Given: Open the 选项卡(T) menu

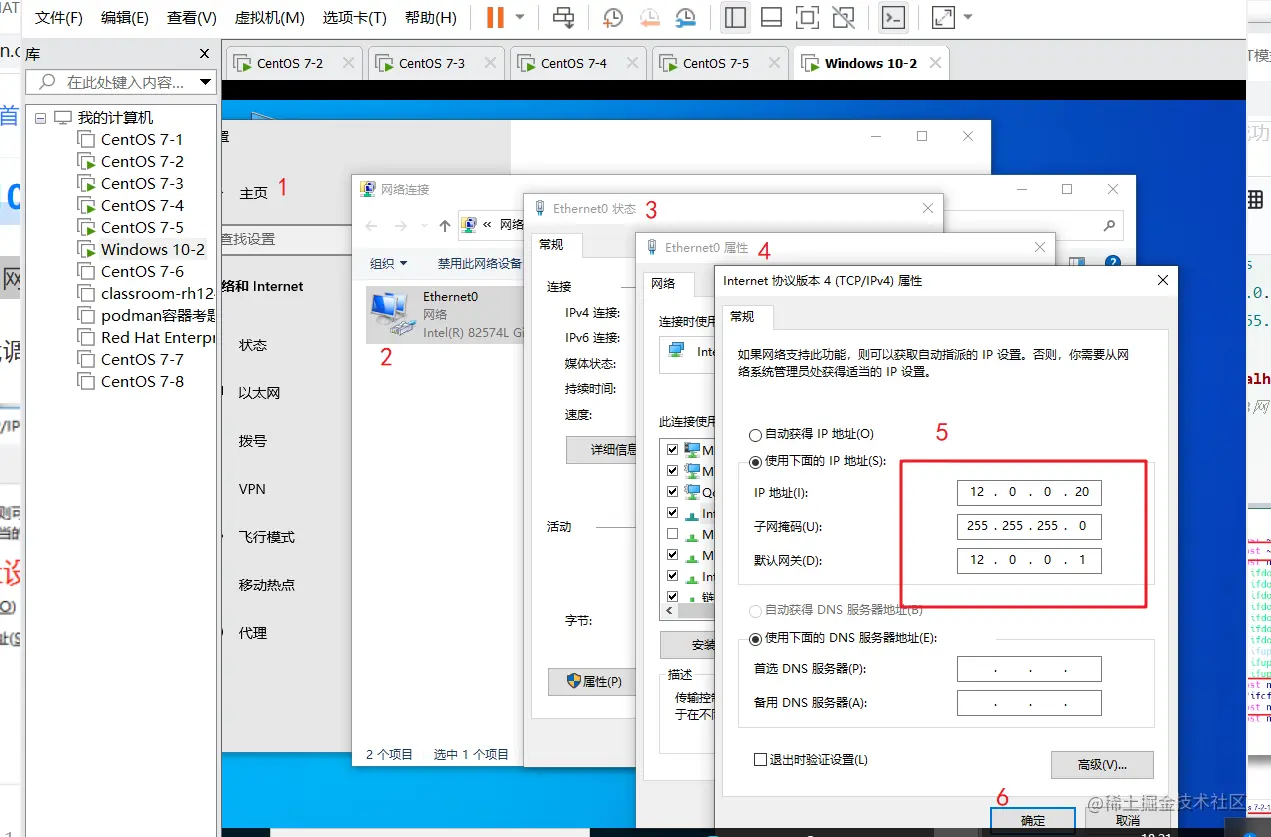Looking at the screenshot, I should tap(354, 18).
